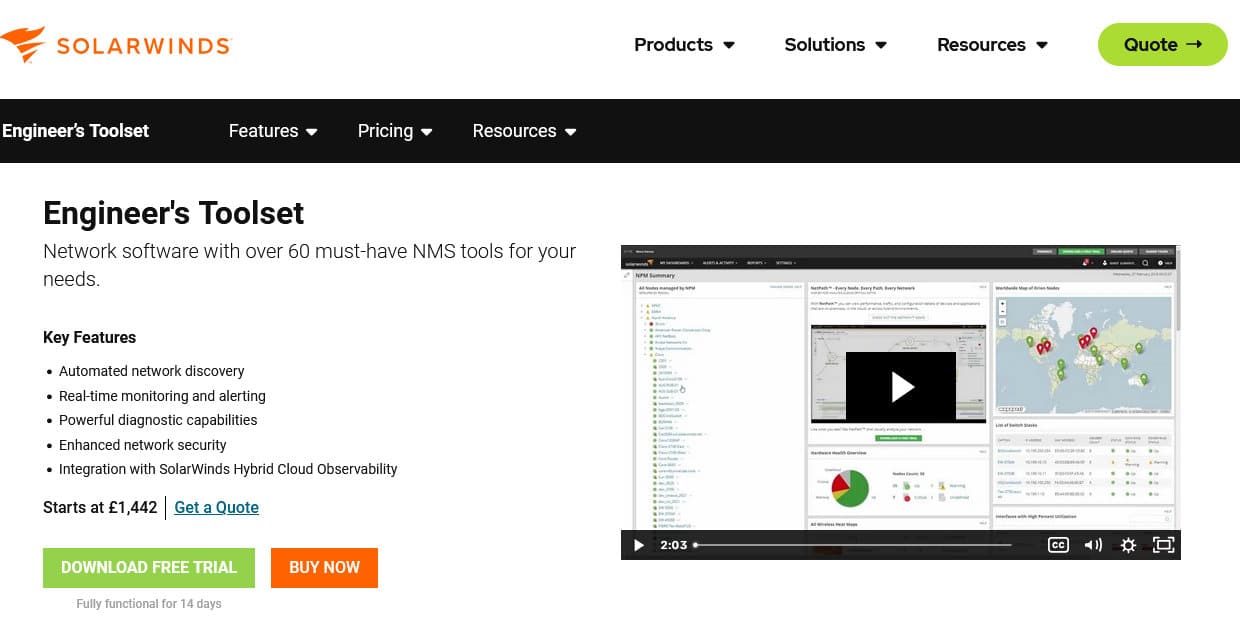Open the Products dropdown menu
The width and height of the screenshot is (1240, 627).
[684, 45]
